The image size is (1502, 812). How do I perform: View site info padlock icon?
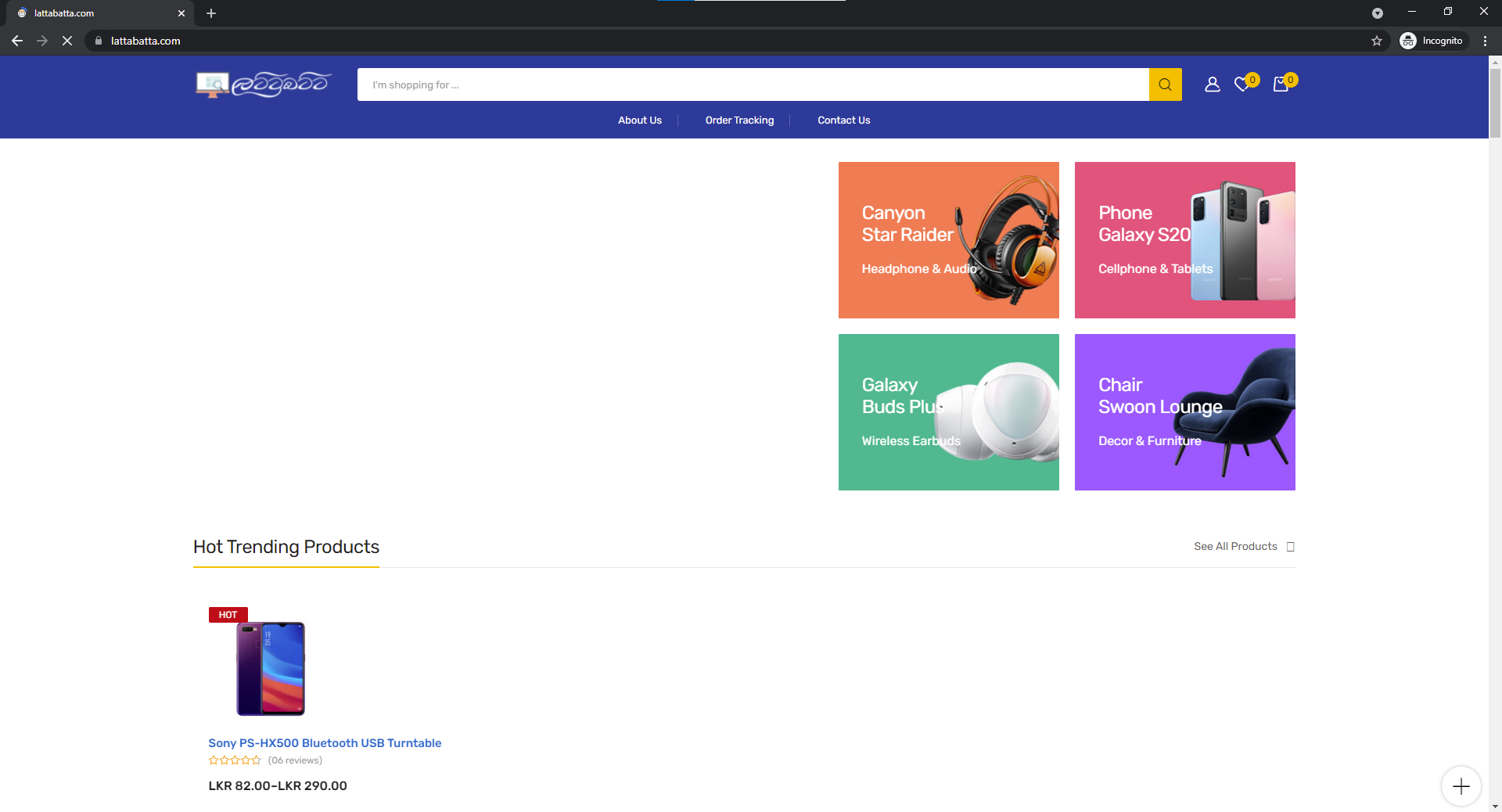(99, 41)
